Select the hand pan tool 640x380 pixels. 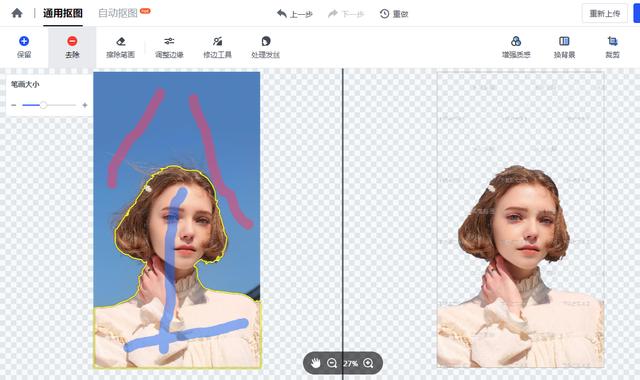(316, 363)
